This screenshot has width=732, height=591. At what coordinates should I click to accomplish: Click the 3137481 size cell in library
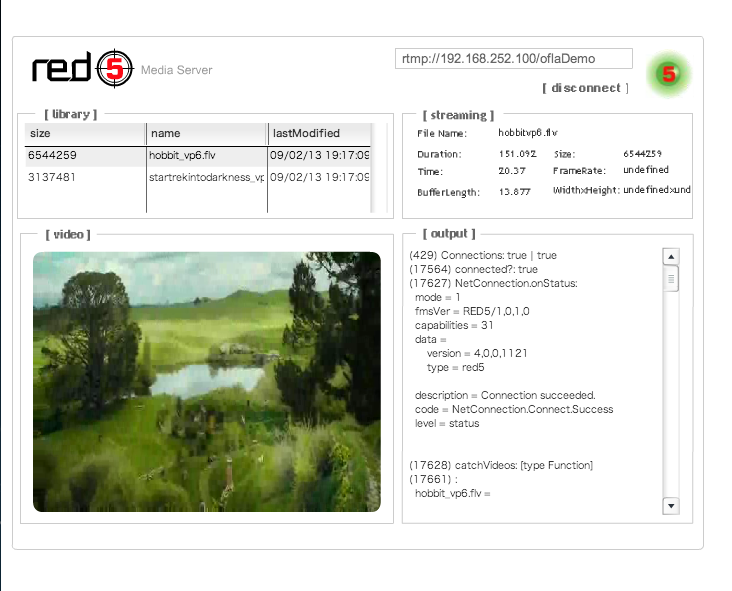coord(85,177)
